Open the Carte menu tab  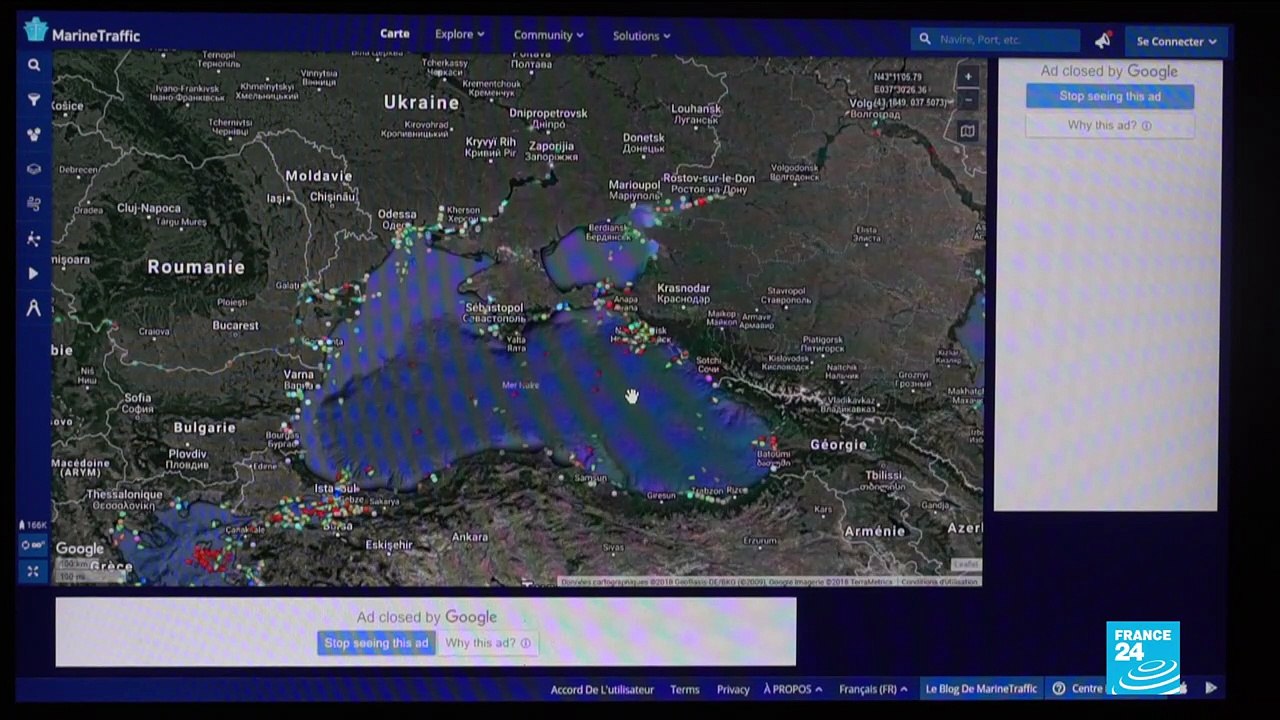395,34
